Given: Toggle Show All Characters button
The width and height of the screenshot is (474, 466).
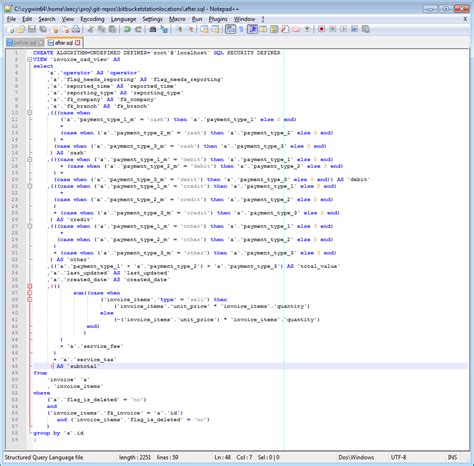Looking at the screenshot, I should [241, 29].
